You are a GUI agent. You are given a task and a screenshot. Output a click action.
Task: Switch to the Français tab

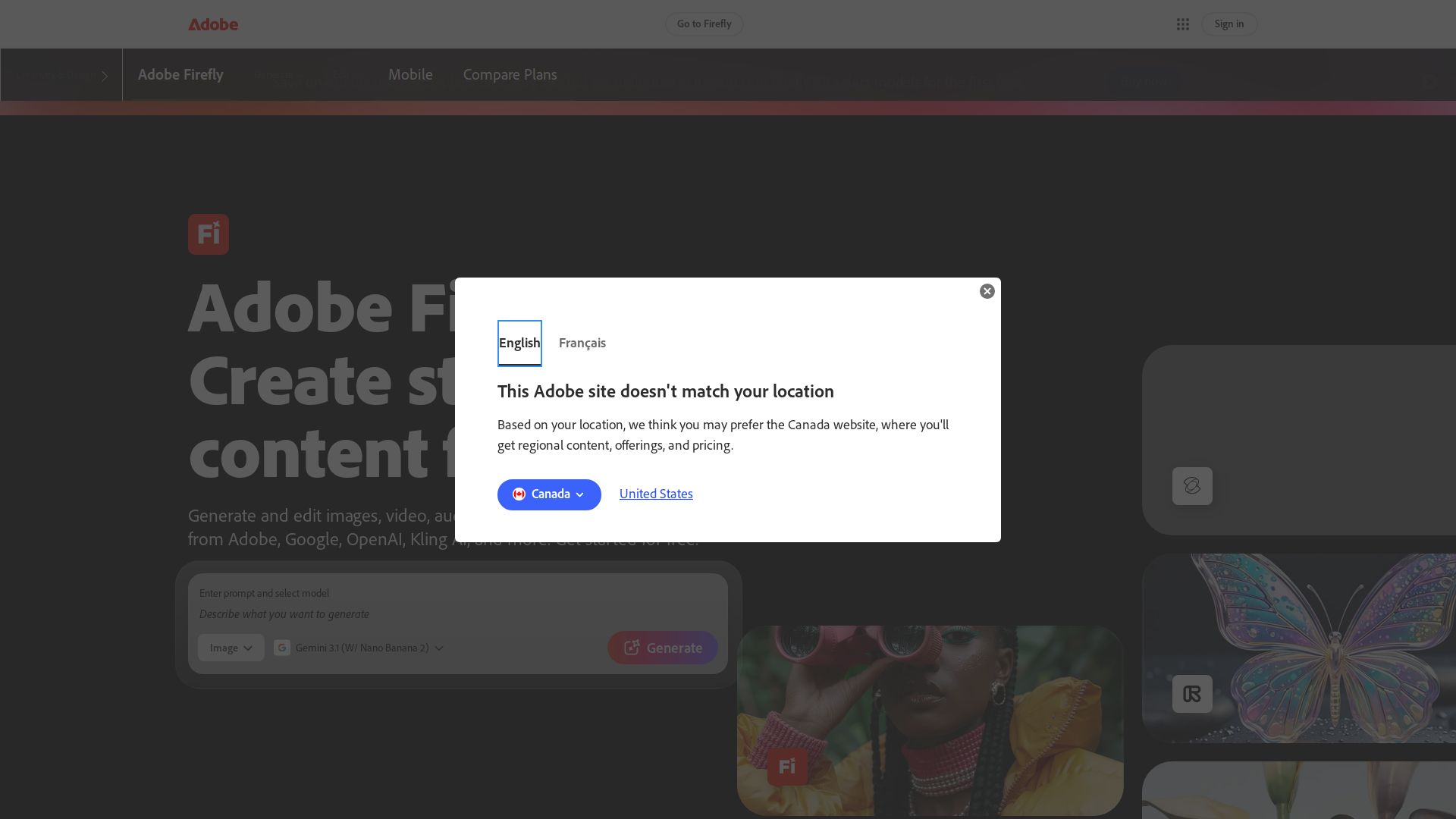[582, 343]
